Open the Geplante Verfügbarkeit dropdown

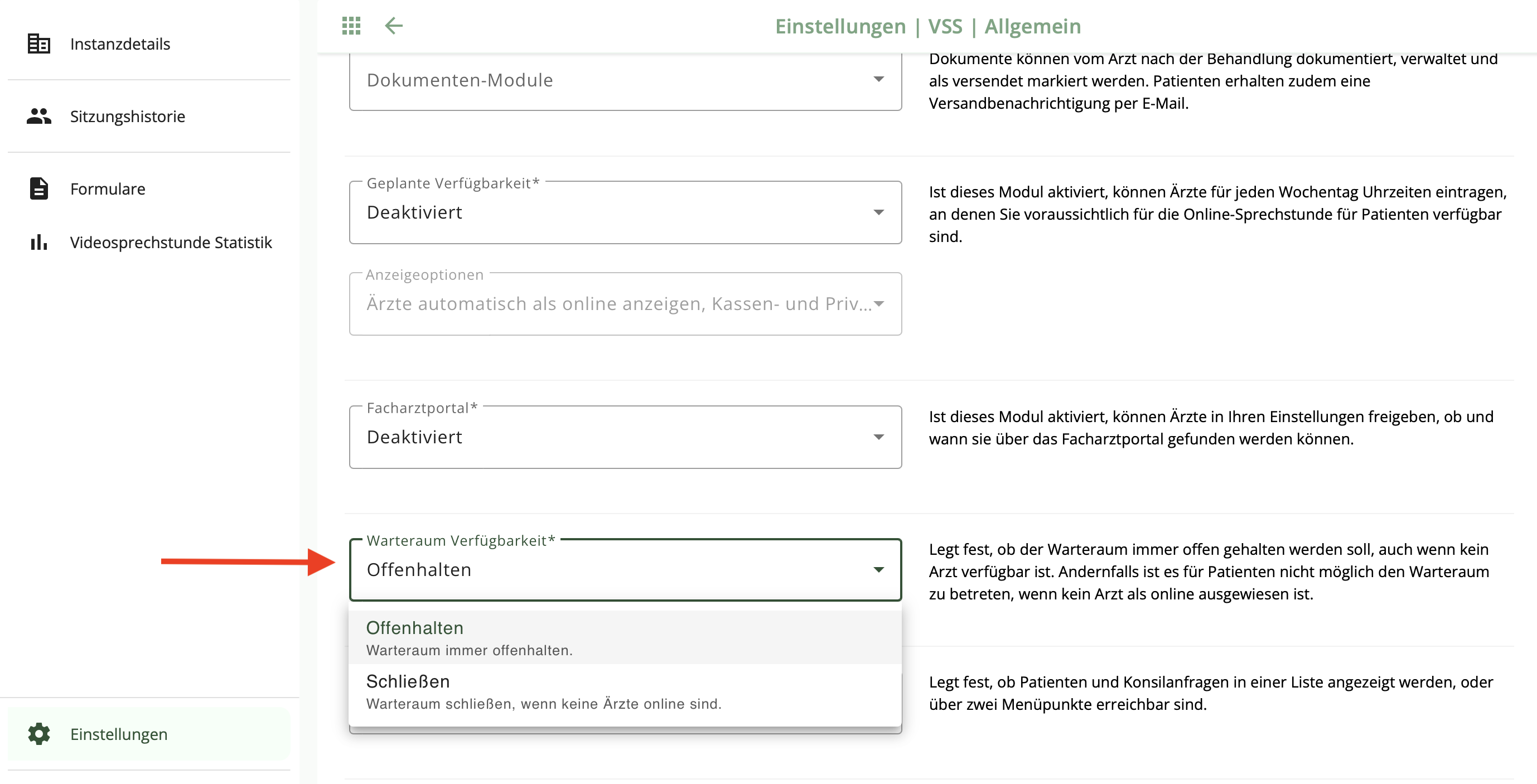(x=625, y=212)
